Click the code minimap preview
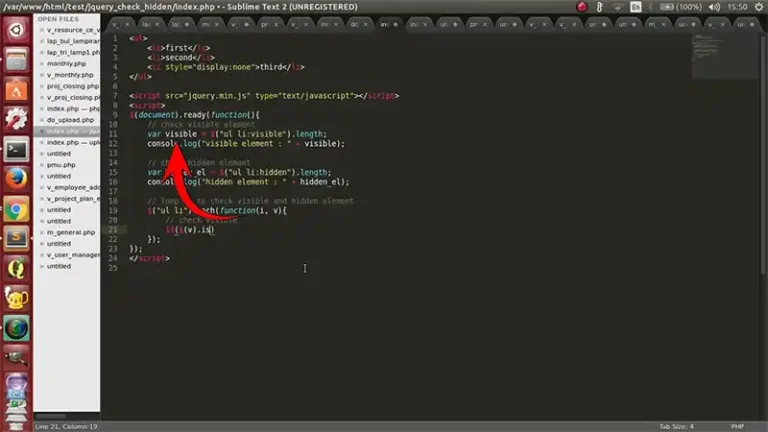 tap(725, 56)
